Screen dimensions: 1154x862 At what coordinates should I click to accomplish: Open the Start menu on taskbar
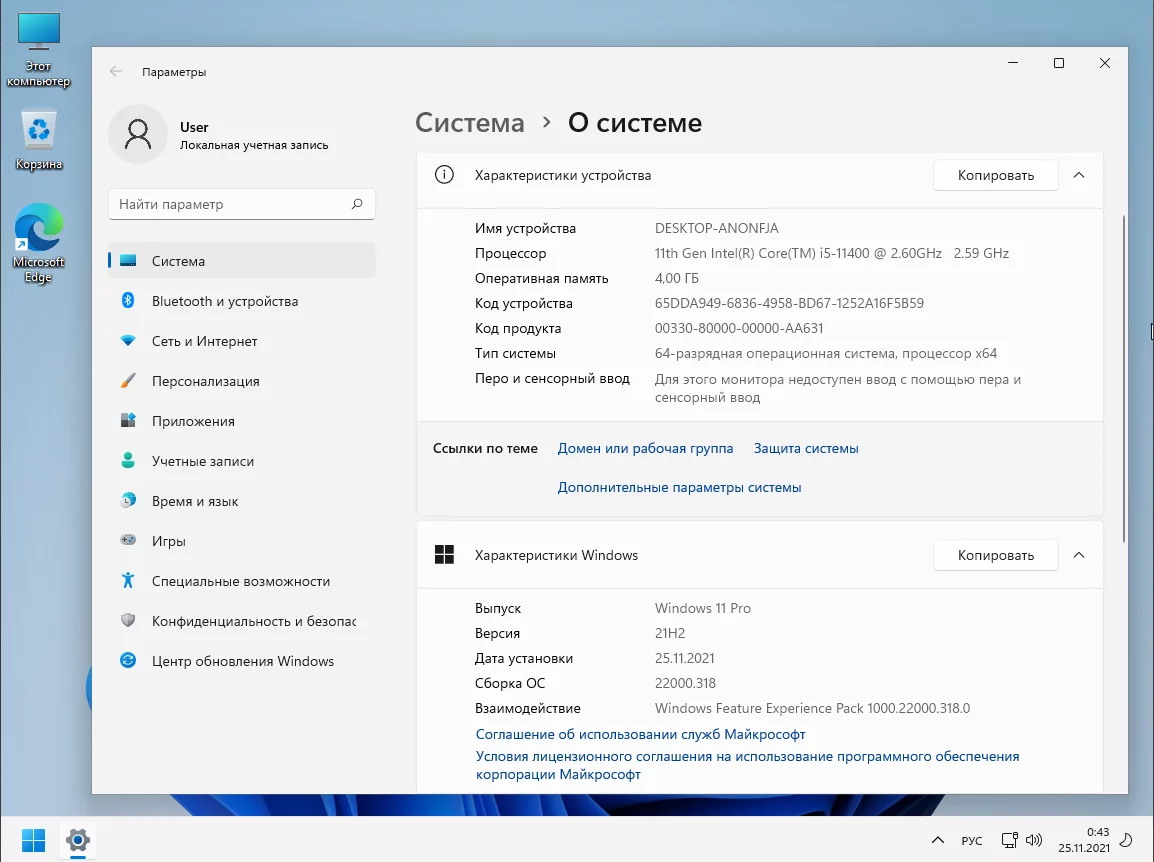[33, 840]
